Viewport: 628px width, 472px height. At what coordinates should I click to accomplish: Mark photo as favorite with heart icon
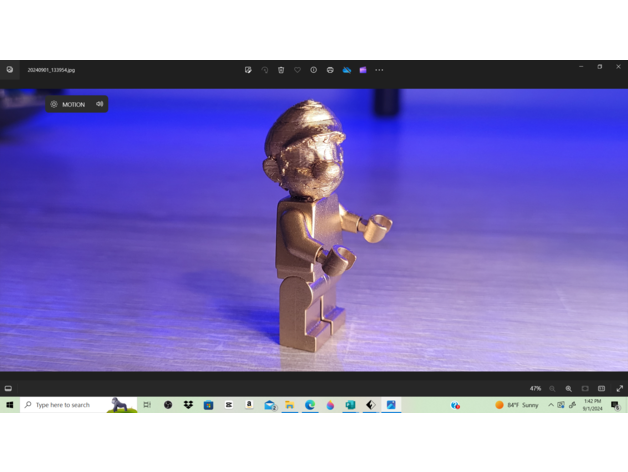pos(297,70)
